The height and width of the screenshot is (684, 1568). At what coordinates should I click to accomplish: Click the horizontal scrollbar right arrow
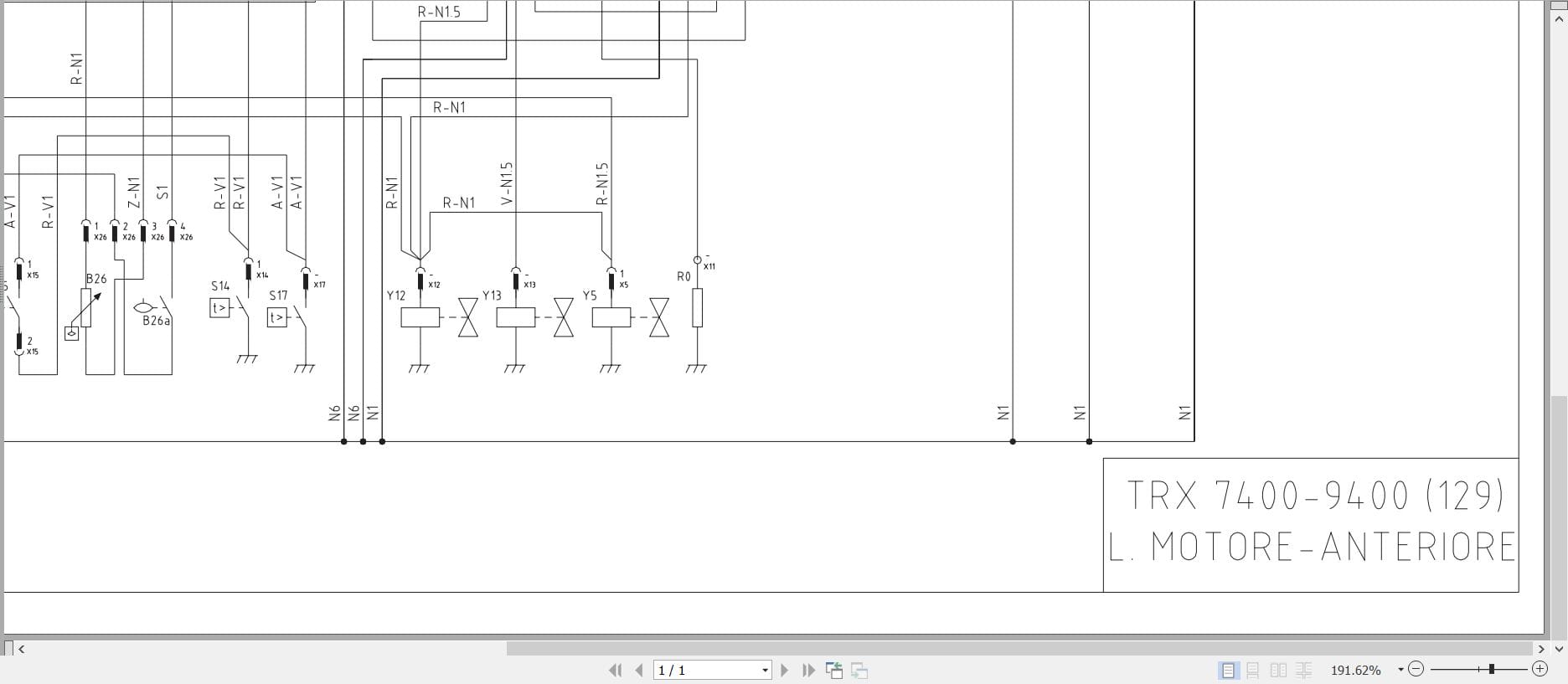tap(1540, 648)
